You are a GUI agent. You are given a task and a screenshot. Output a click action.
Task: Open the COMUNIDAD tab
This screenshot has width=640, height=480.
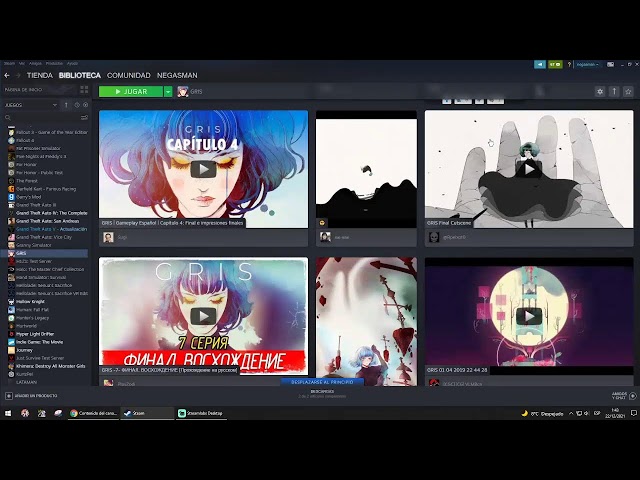pos(129,76)
